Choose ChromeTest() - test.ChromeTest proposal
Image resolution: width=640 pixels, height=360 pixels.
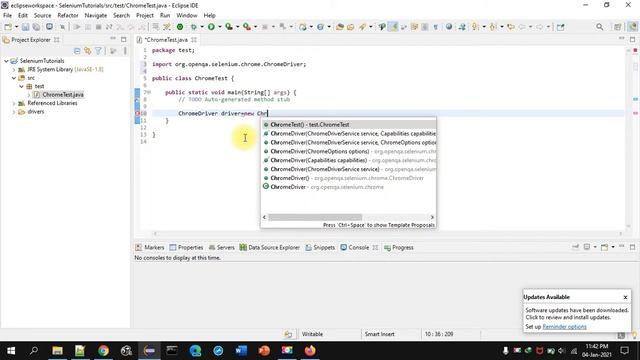click(348, 124)
